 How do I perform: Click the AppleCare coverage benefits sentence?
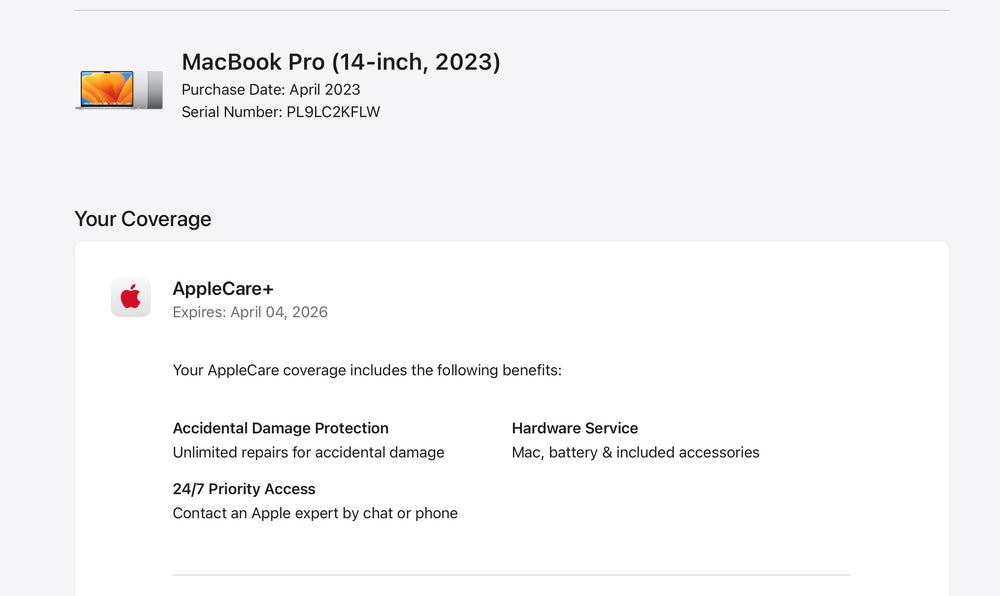[x=367, y=370]
